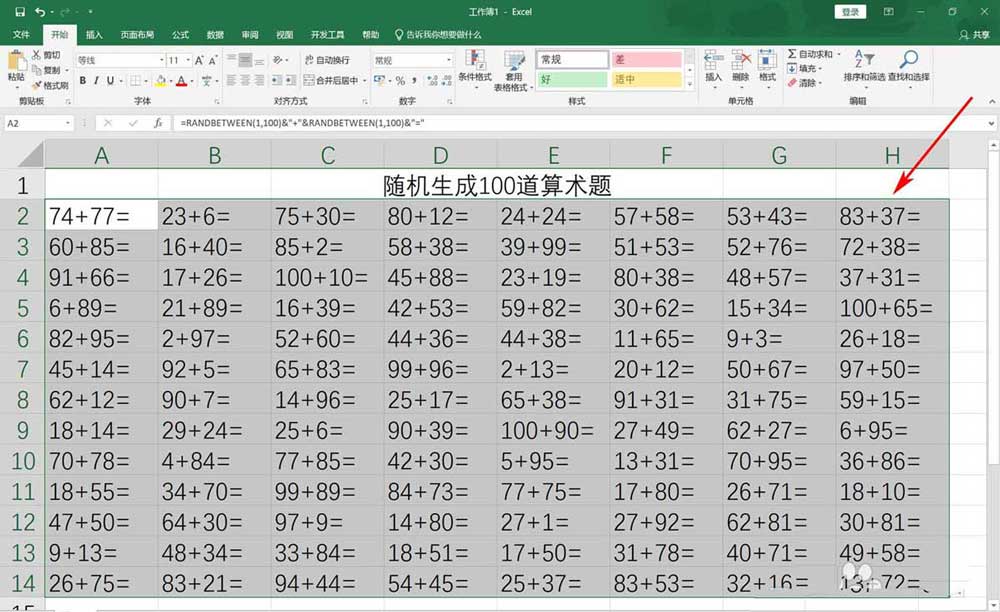The image size is (1000, 612).
Task: Pick a fill color from the fill color swatch
Action: [161, 80]
